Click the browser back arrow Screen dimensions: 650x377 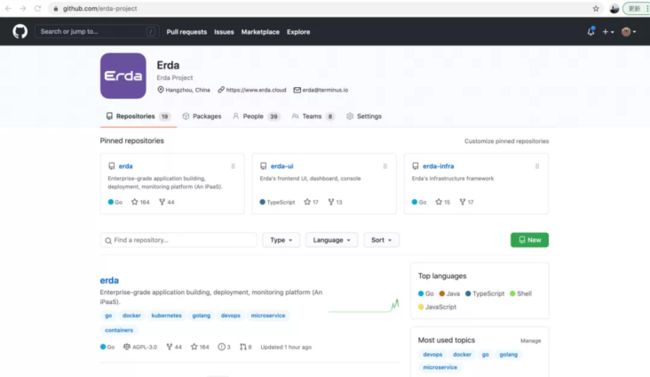8,8
